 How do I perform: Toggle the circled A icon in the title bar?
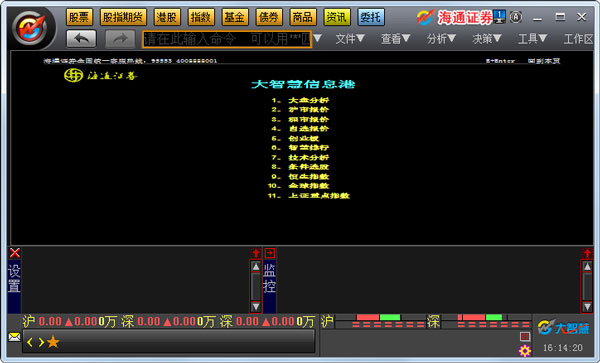[515, 17]
